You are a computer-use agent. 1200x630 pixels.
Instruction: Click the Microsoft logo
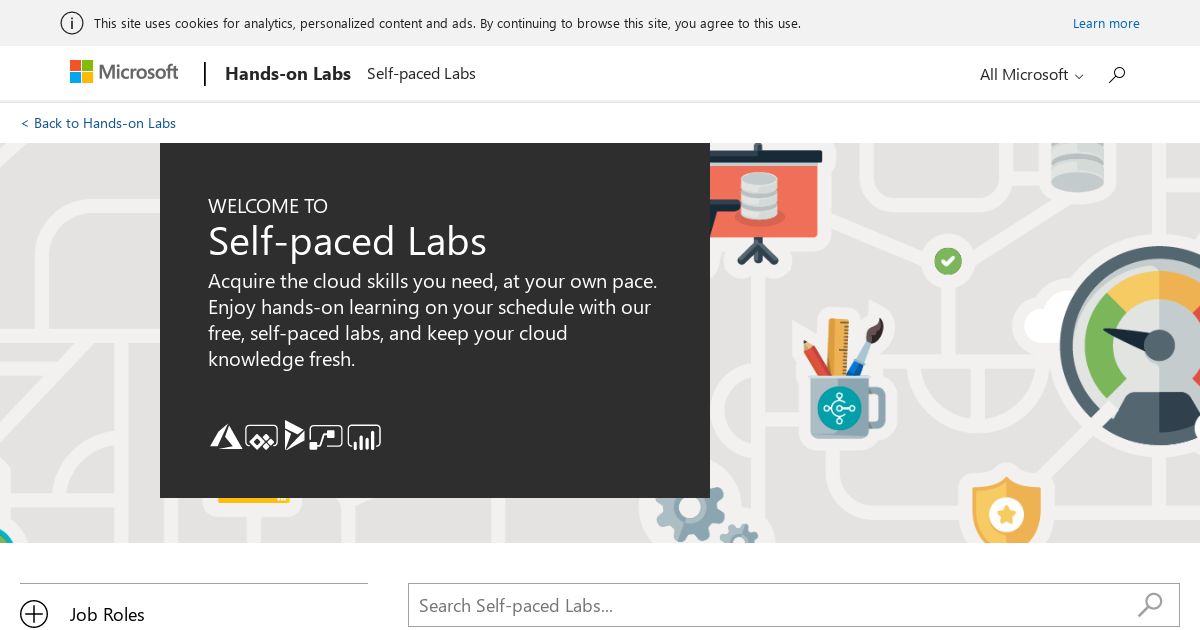coord(124,72)
